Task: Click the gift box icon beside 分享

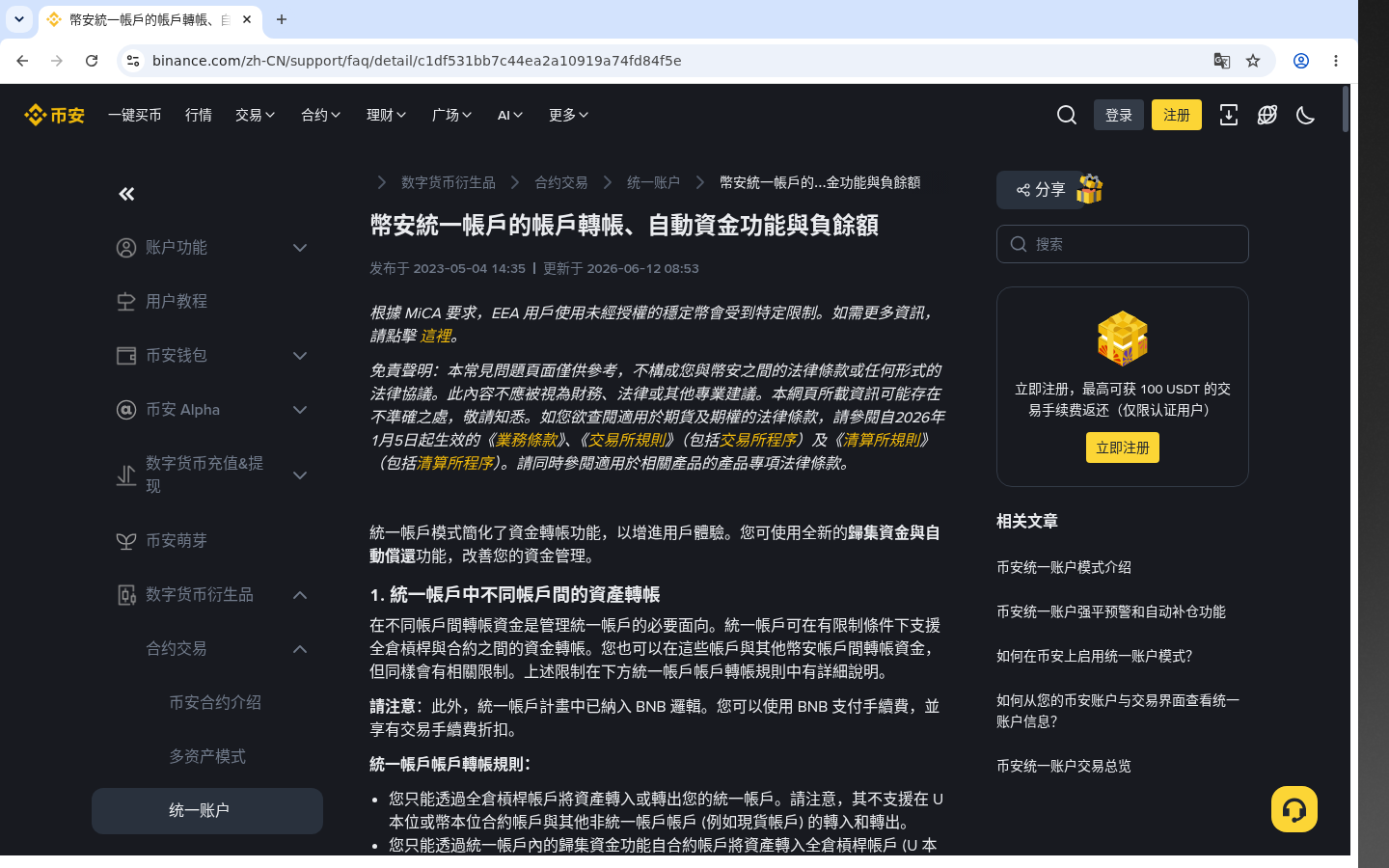Action: tap(1089, 189)
